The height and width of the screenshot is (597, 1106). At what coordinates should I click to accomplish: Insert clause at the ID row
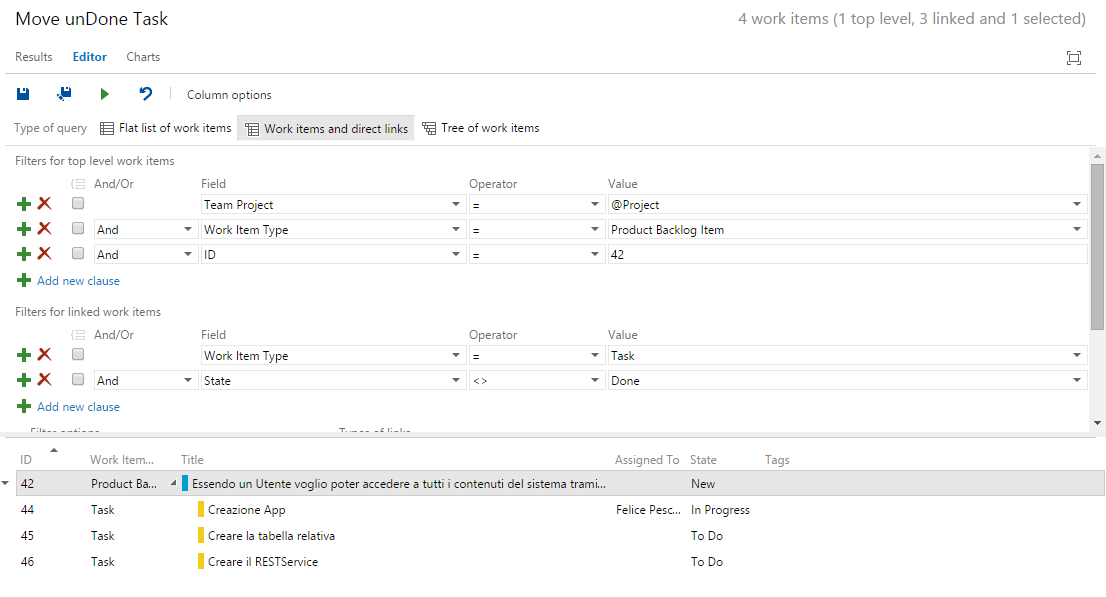(x=24, y=254)
